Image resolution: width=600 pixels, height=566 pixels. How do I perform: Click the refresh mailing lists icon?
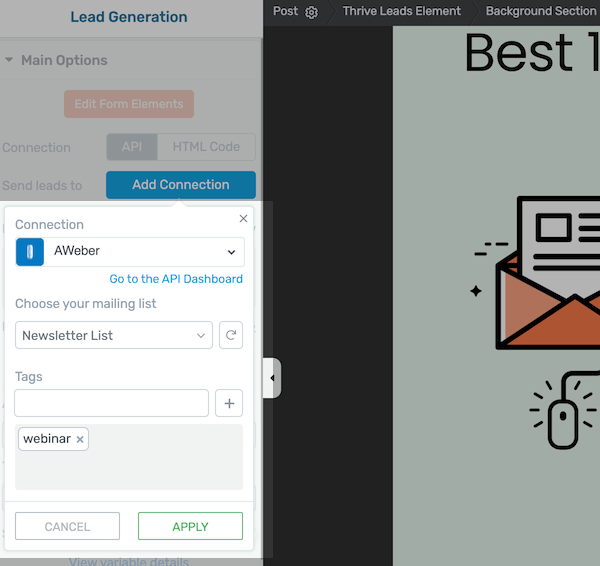(231, 335)
